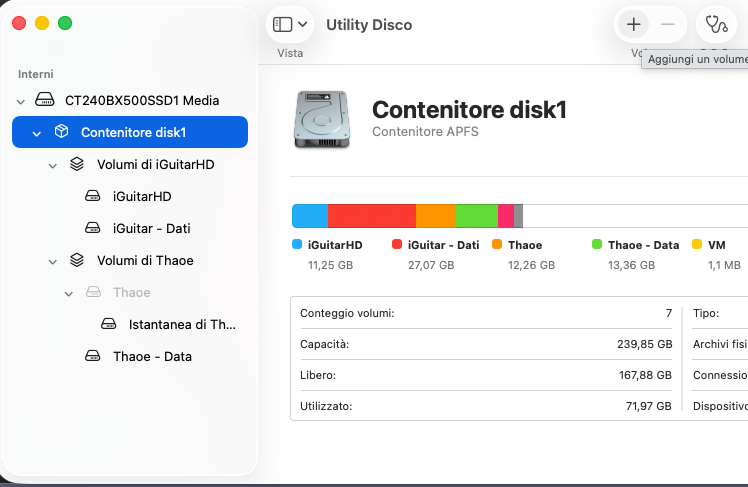This screenshot has width=748, height=487.
Task: Collapse the Volumi di Thaoe group
Action: pos(52,262)
